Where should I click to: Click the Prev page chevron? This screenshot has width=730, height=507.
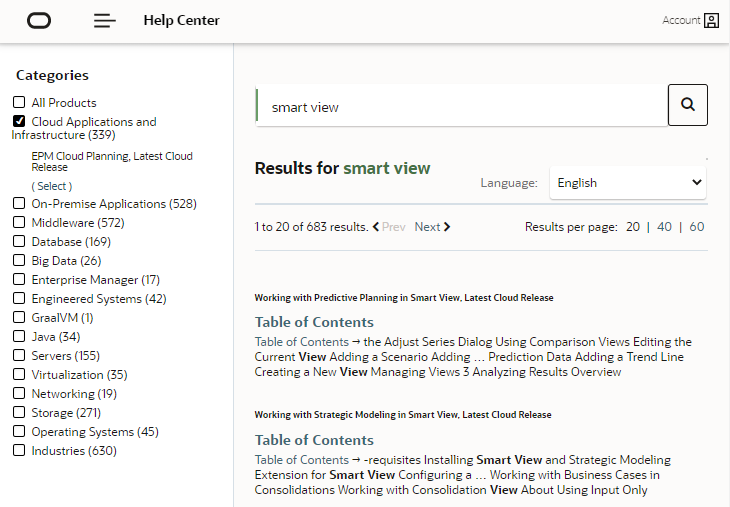click(377, 227)
